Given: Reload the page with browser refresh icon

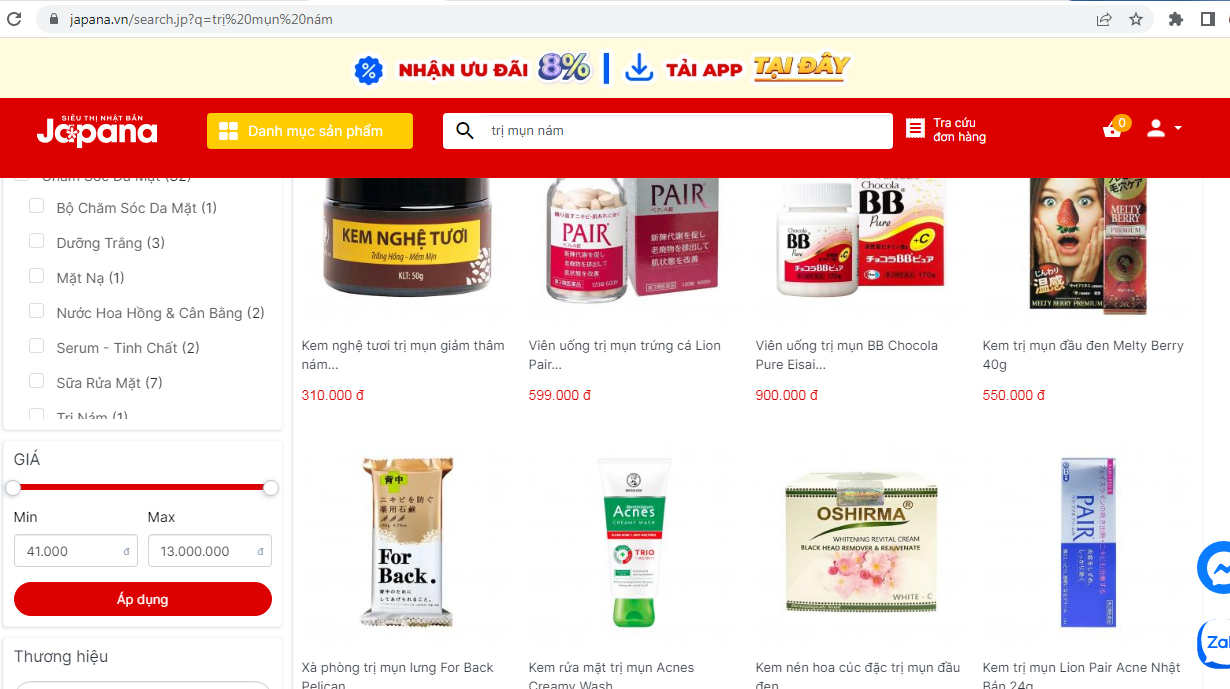Looking at the screenshot, I should (x=14, y=19).
